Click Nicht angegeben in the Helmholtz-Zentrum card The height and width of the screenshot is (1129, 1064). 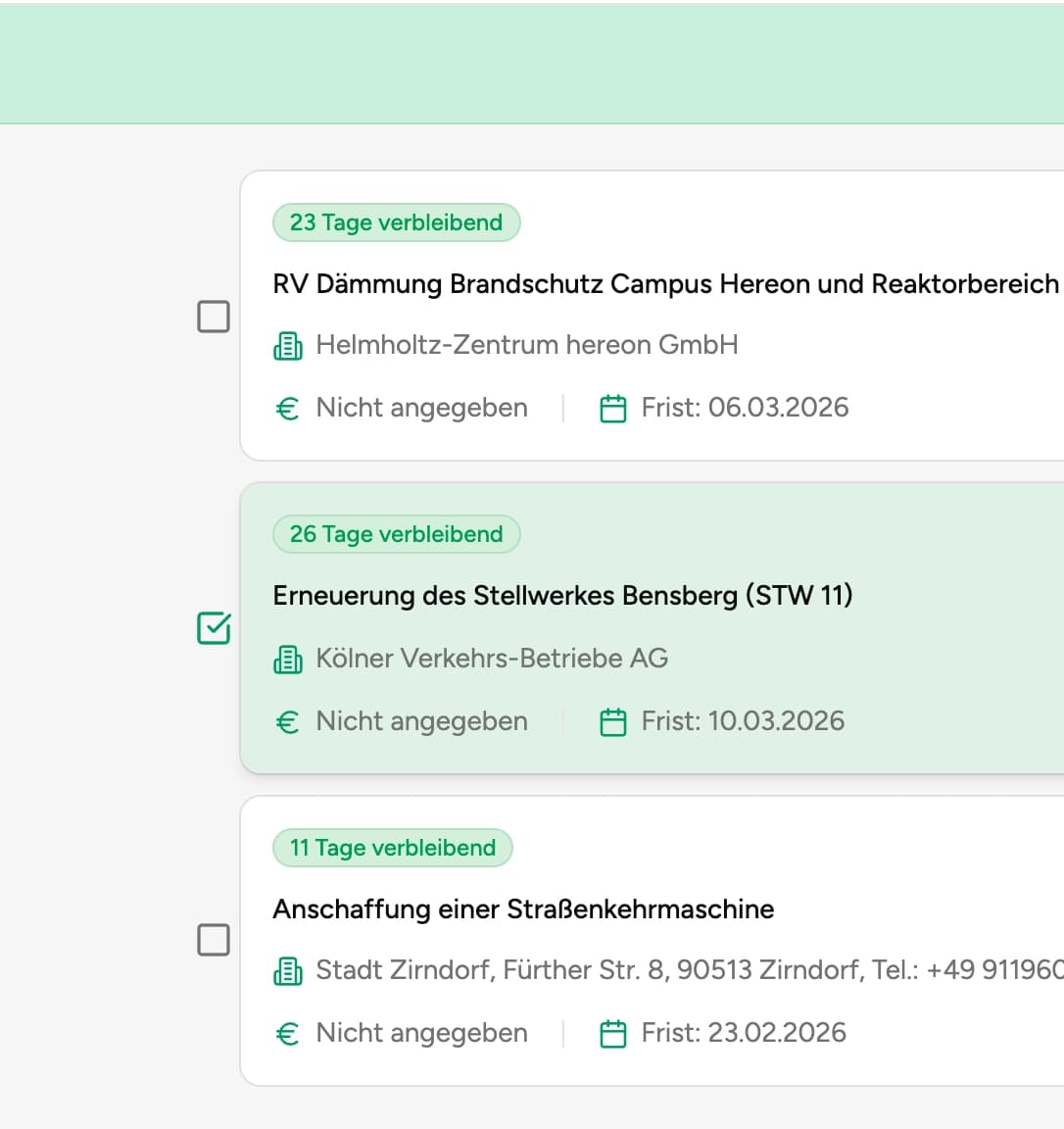tap(422, 409)
